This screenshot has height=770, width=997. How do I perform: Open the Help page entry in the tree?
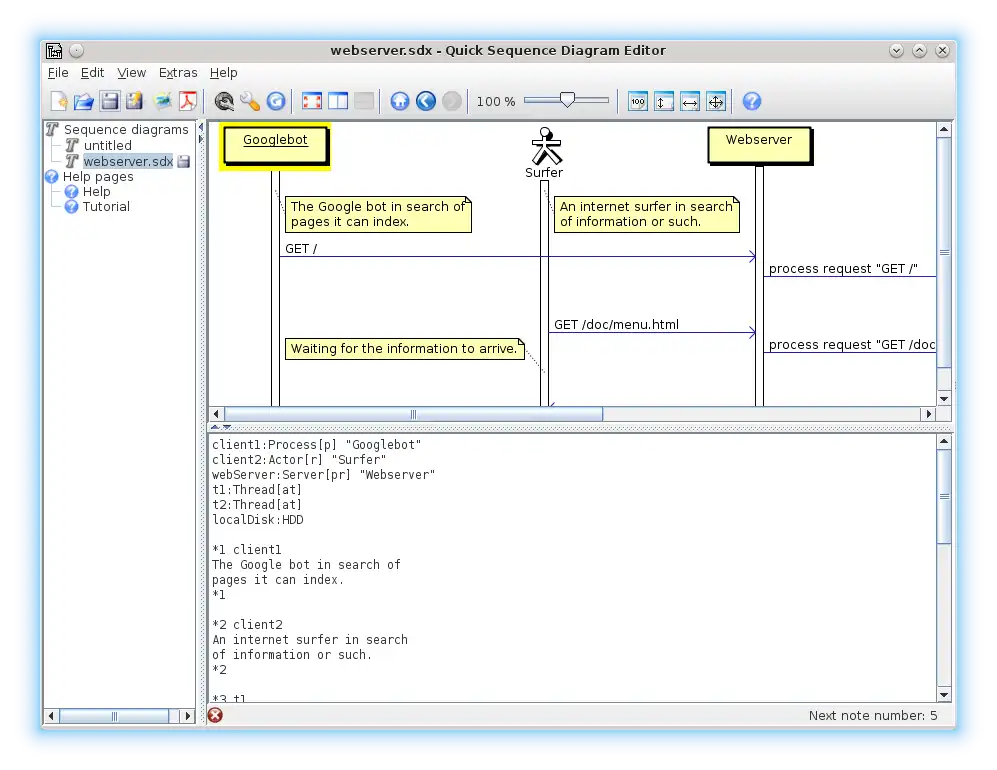(x=96, y=191)
